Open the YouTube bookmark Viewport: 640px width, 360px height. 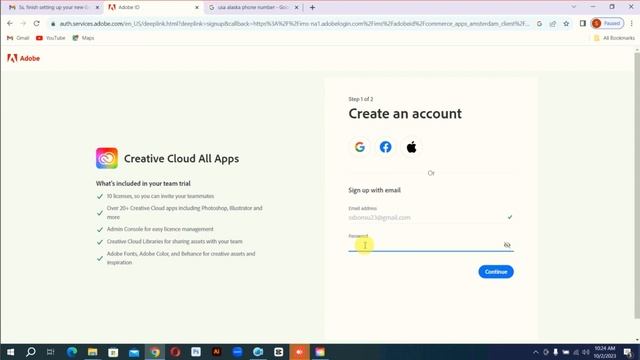tap(51, 38)
